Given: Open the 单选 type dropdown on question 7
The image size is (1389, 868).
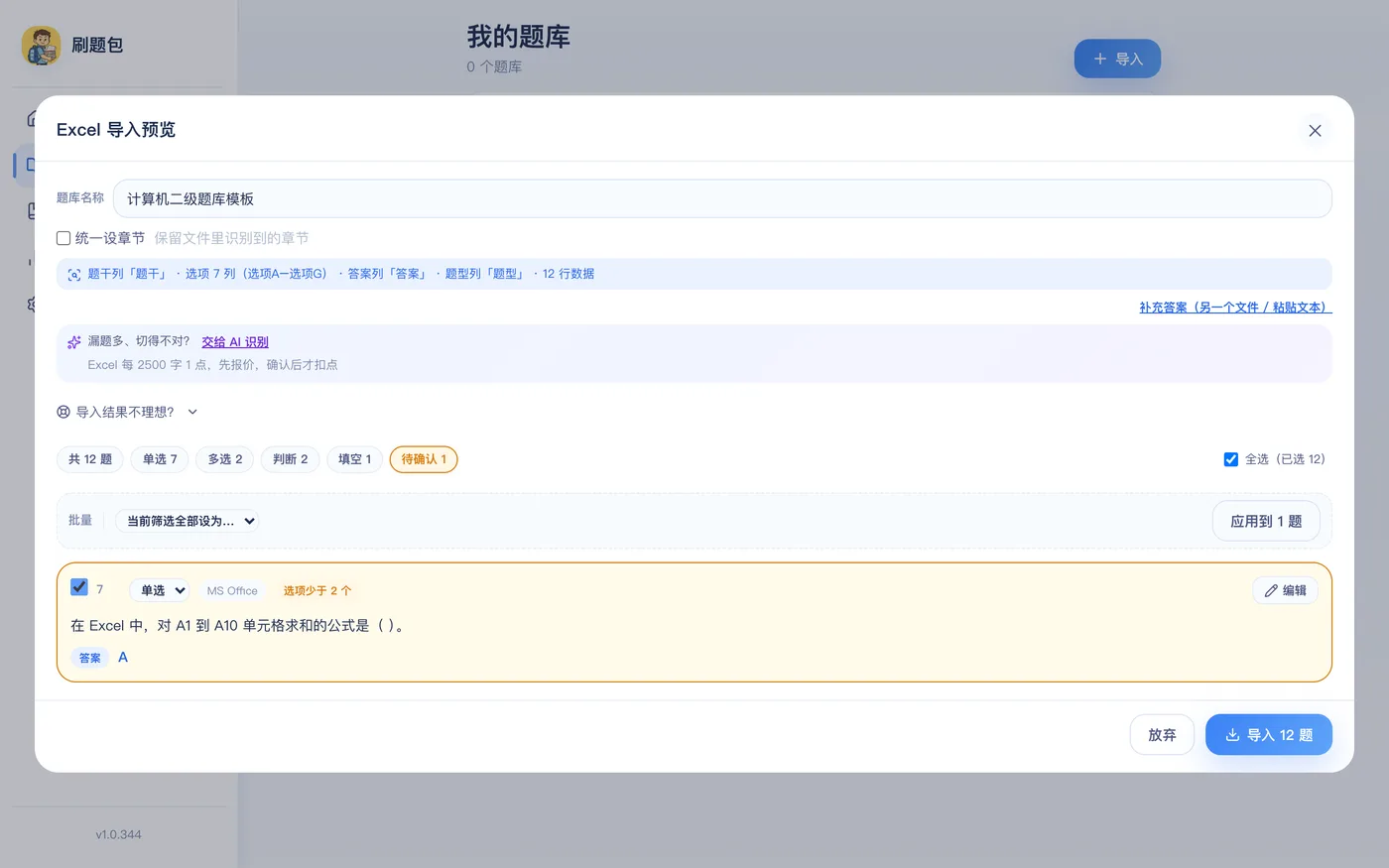Looking at the screenshot, I should [160, 590].
